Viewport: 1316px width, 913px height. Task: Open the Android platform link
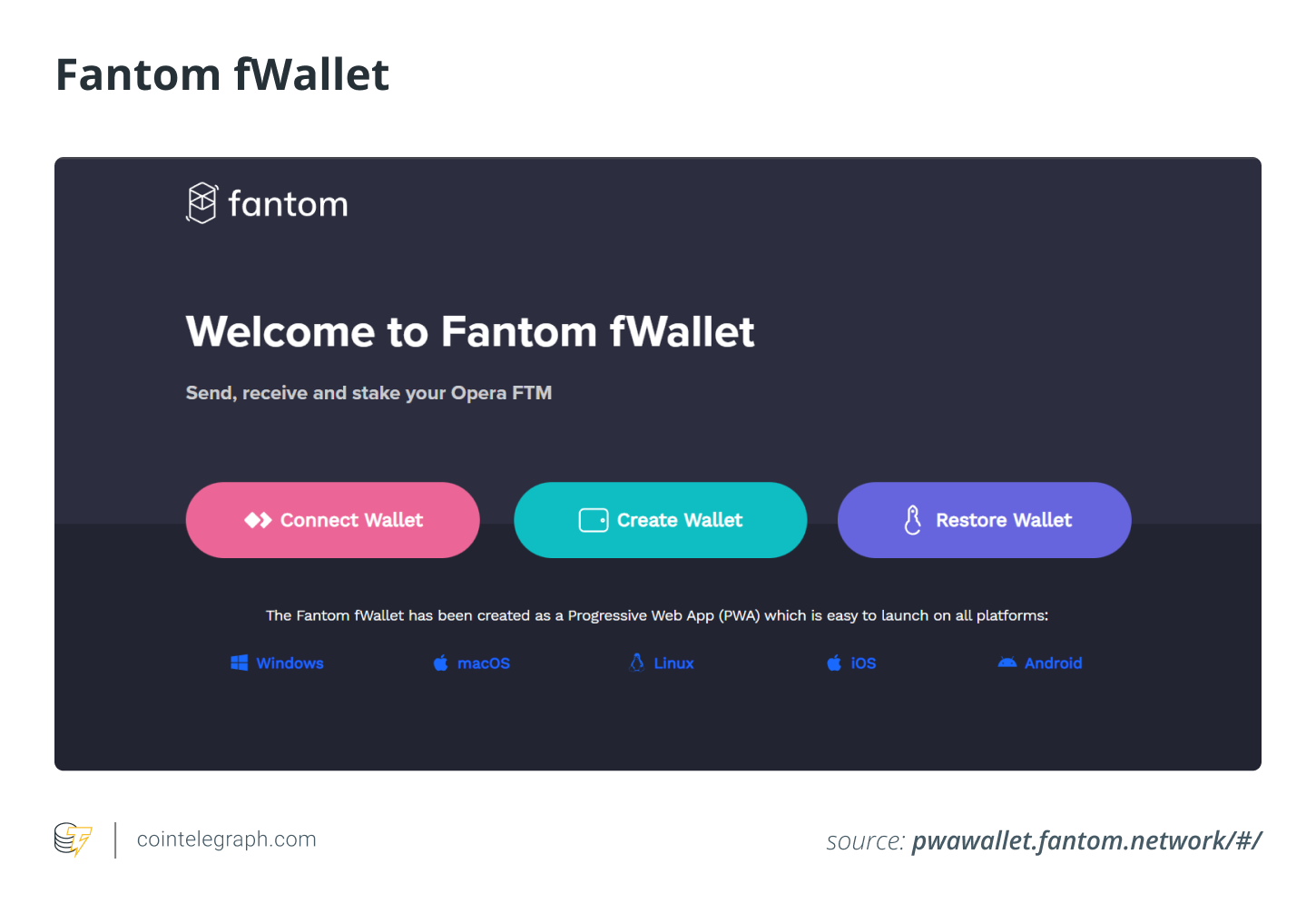click(x=1053, y=663)
